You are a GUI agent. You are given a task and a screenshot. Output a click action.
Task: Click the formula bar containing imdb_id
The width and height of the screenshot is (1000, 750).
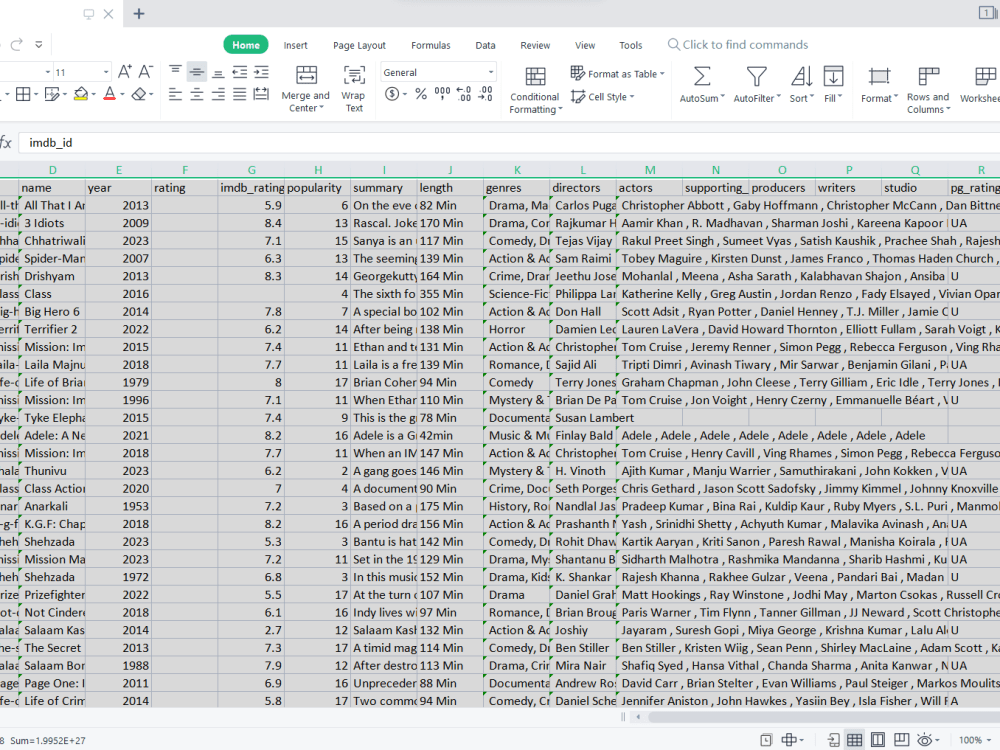point(509,143)
